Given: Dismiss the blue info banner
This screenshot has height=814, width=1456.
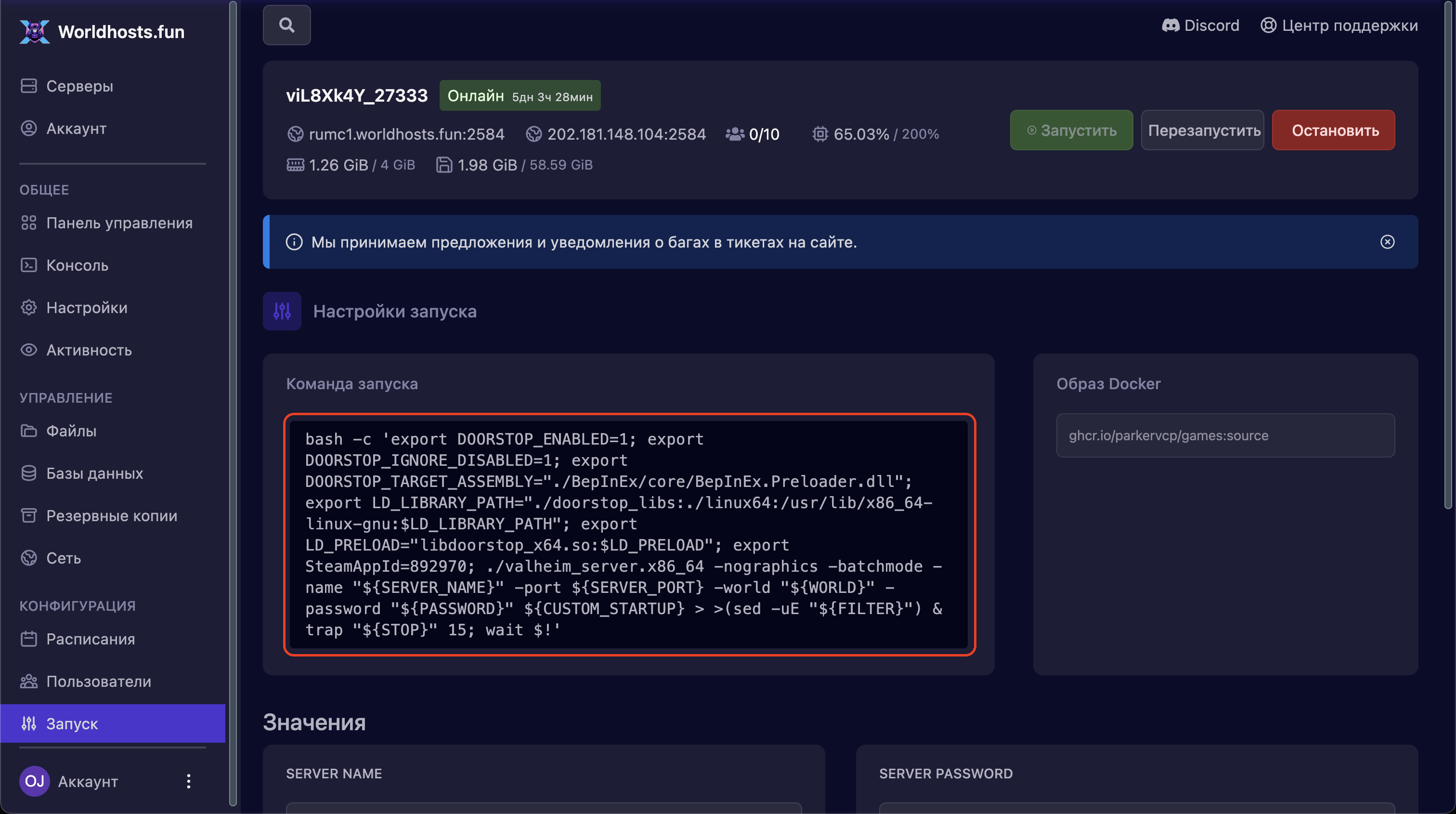Looking at the screenshot, I should [x=1387, y=242].
